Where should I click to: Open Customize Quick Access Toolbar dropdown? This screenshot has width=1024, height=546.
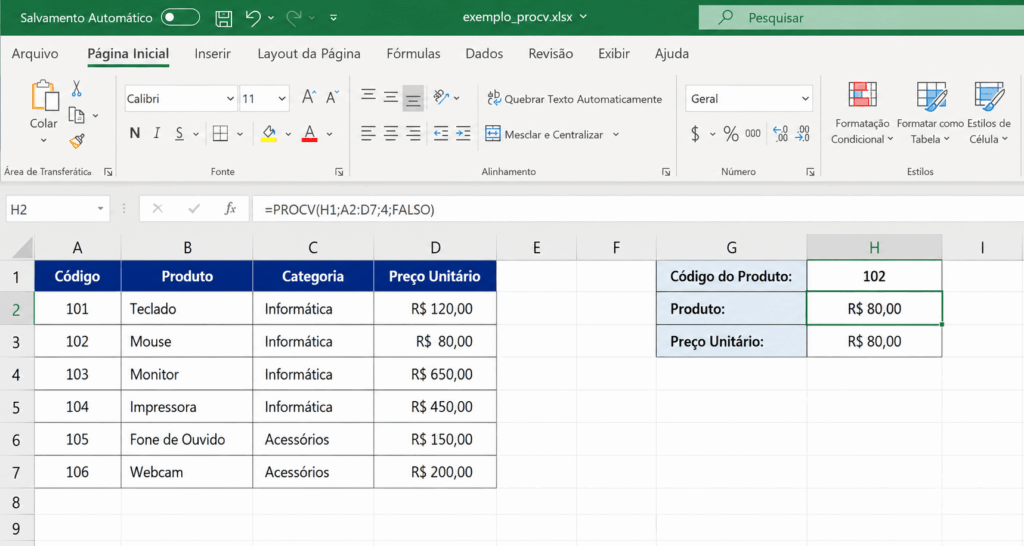point(333,18)
